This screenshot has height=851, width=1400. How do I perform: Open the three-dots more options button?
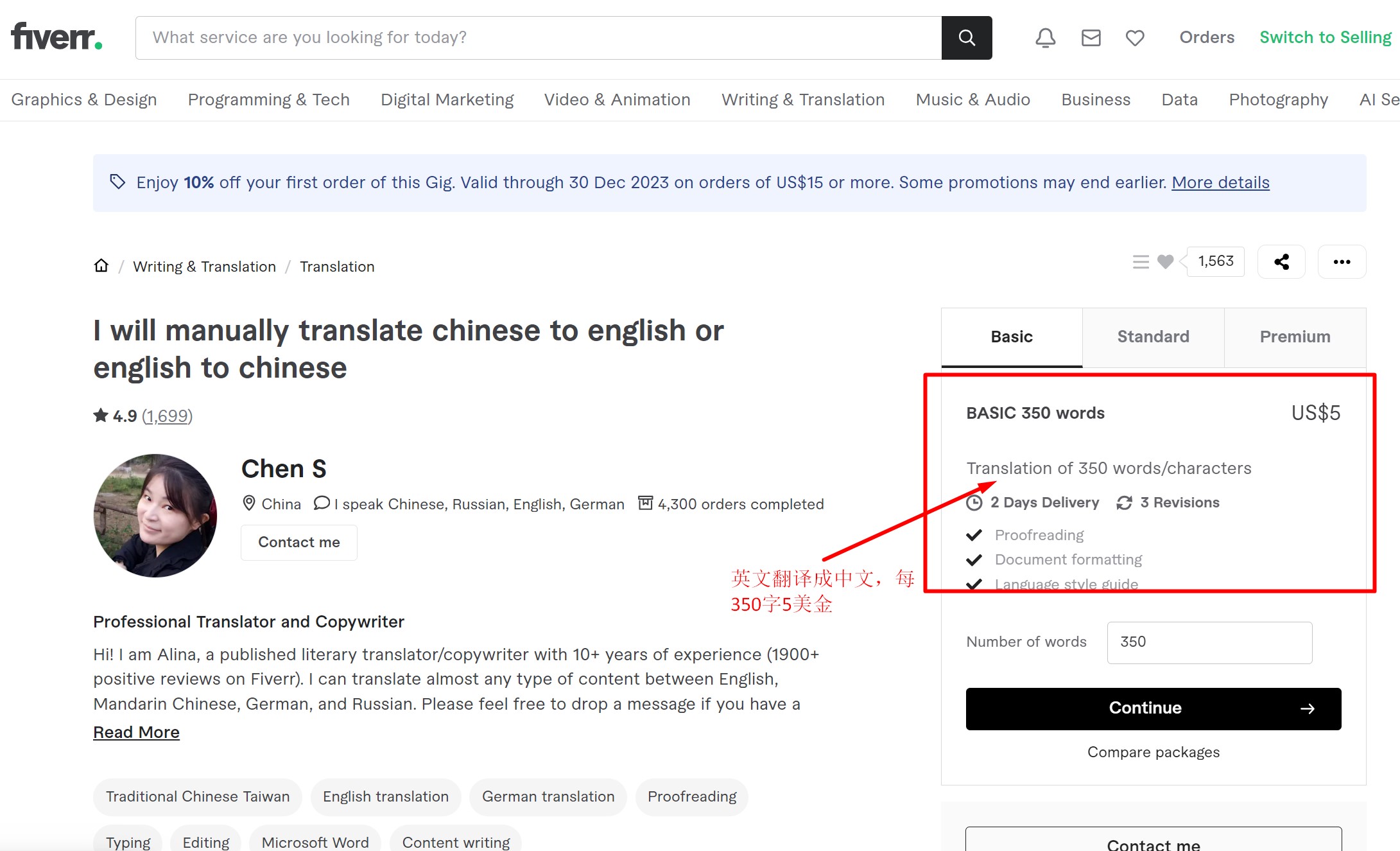click(x=1342, y=261)
